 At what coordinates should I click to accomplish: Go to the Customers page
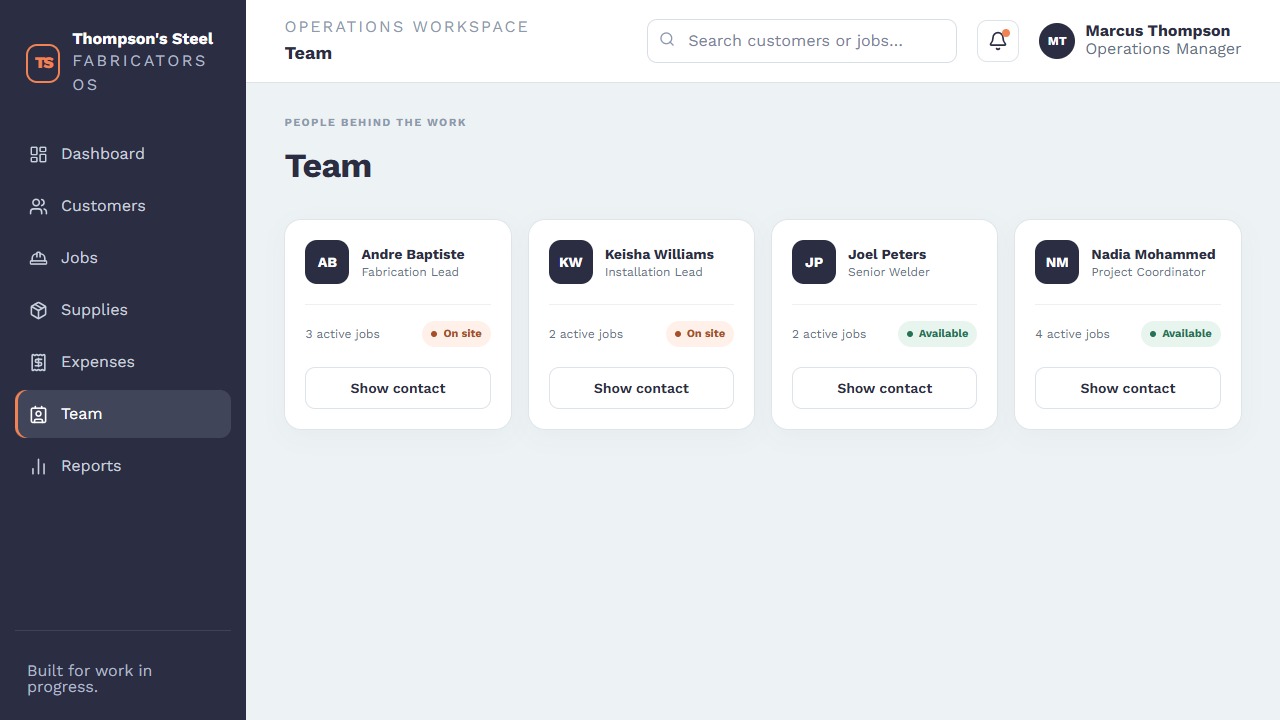[123, 206]
